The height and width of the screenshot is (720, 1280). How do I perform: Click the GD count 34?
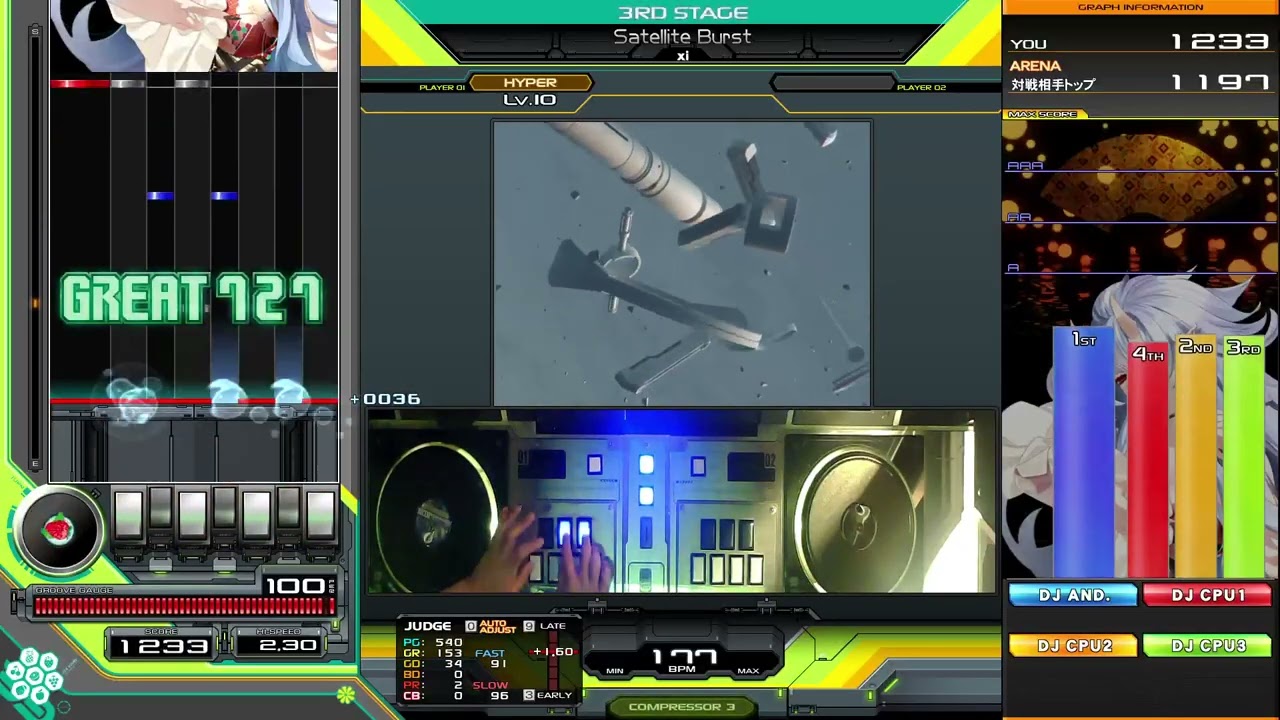(453, 664)
